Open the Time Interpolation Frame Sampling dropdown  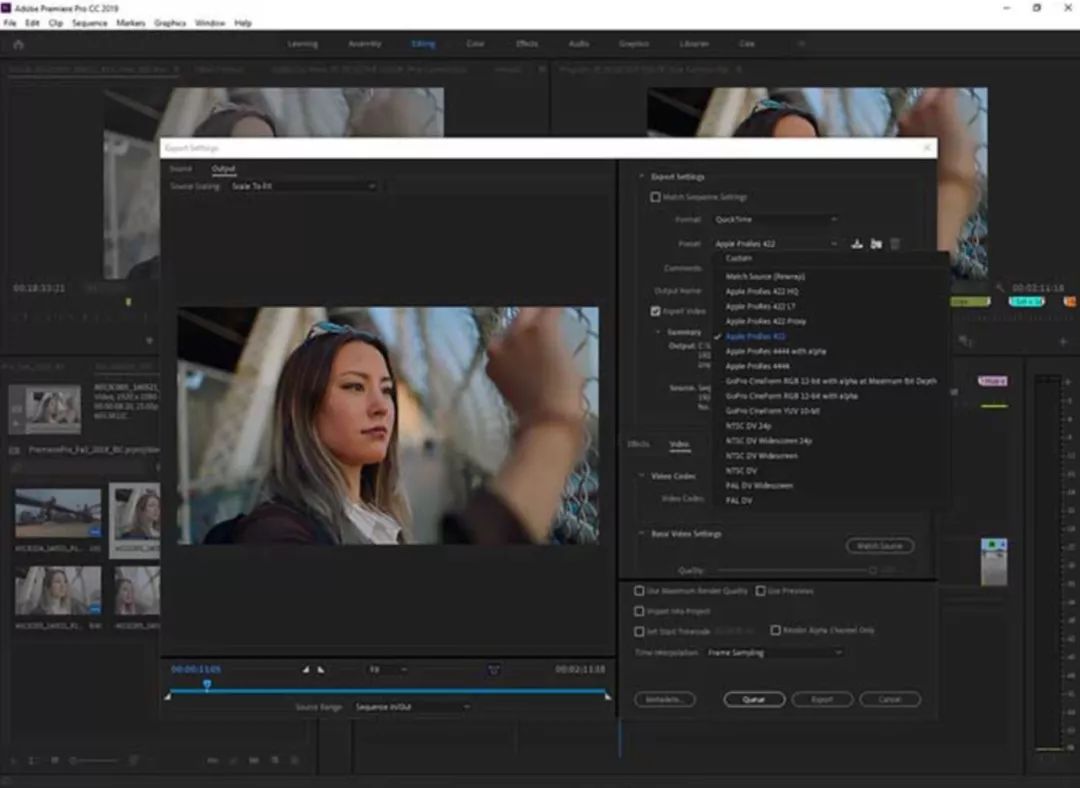(x=774, y=652)
